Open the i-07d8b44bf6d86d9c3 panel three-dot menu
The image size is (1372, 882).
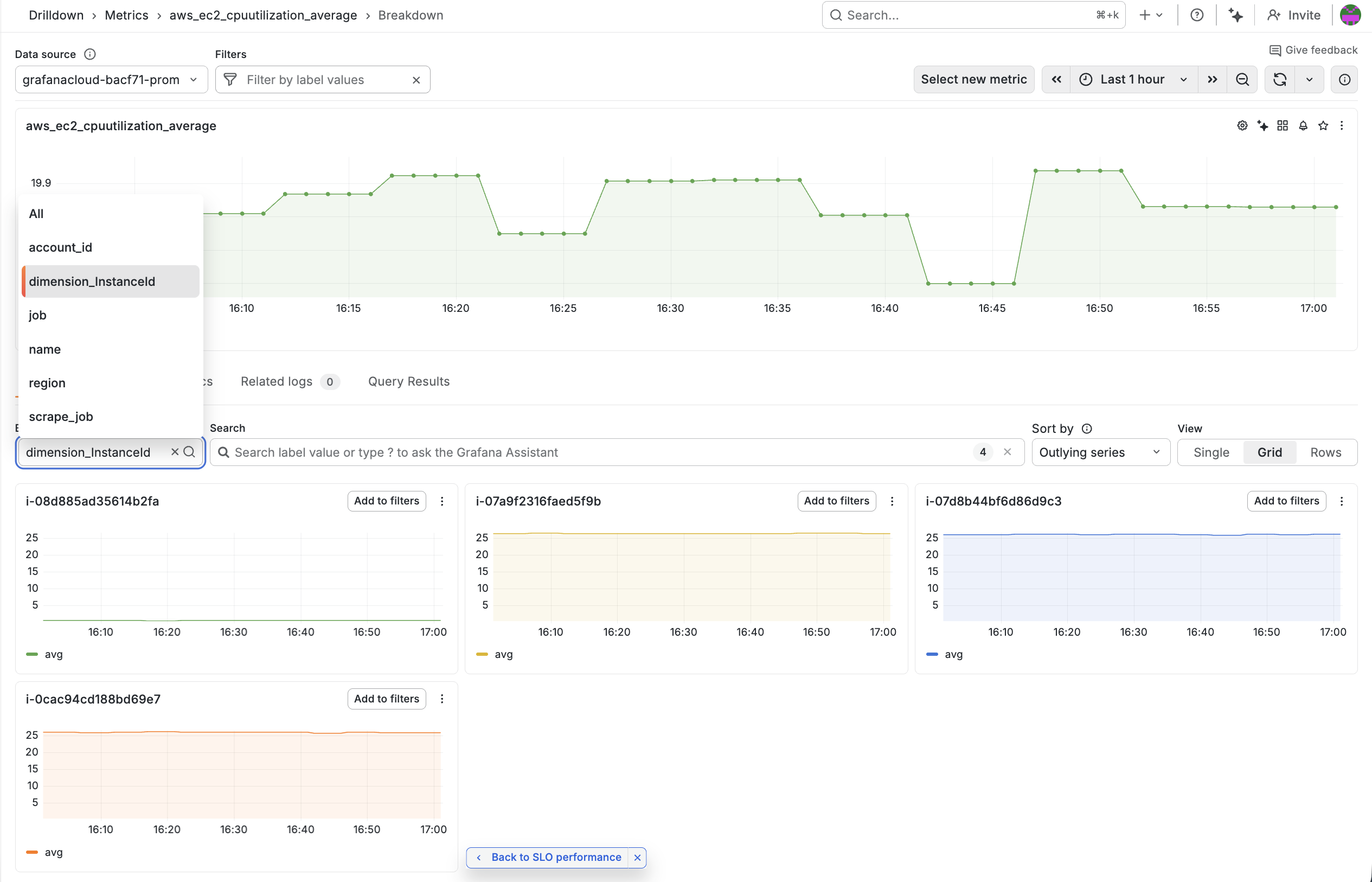(1342, 501)
